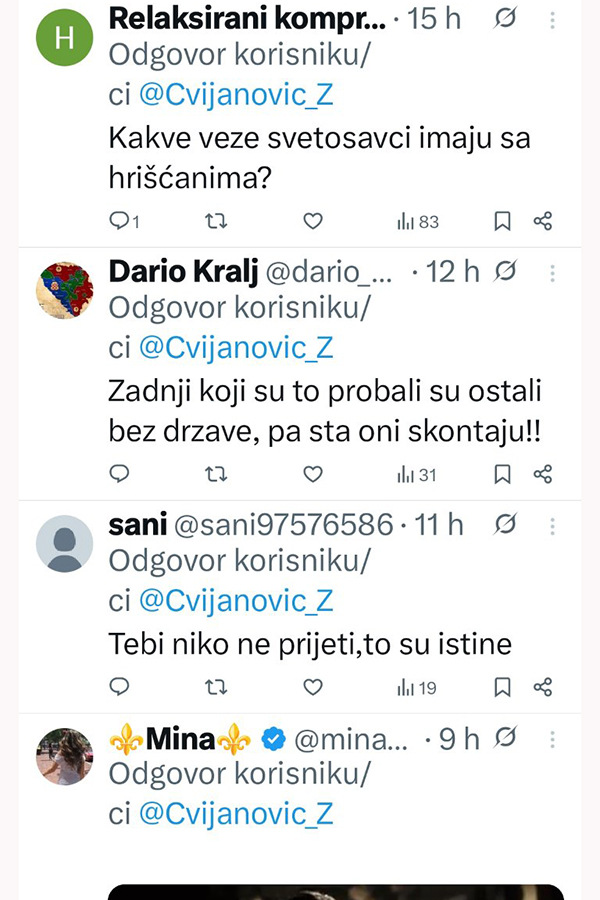Open Dario Kralj's avatar picture
The width and height of the screenshot is (600, 900).
(64, 291)
